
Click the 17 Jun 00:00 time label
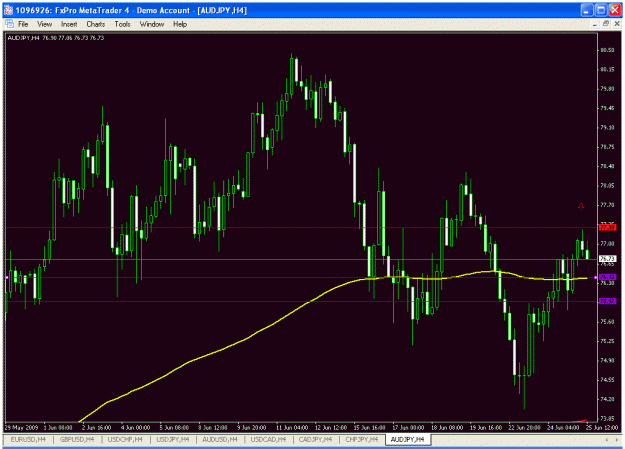pos(409,427)
